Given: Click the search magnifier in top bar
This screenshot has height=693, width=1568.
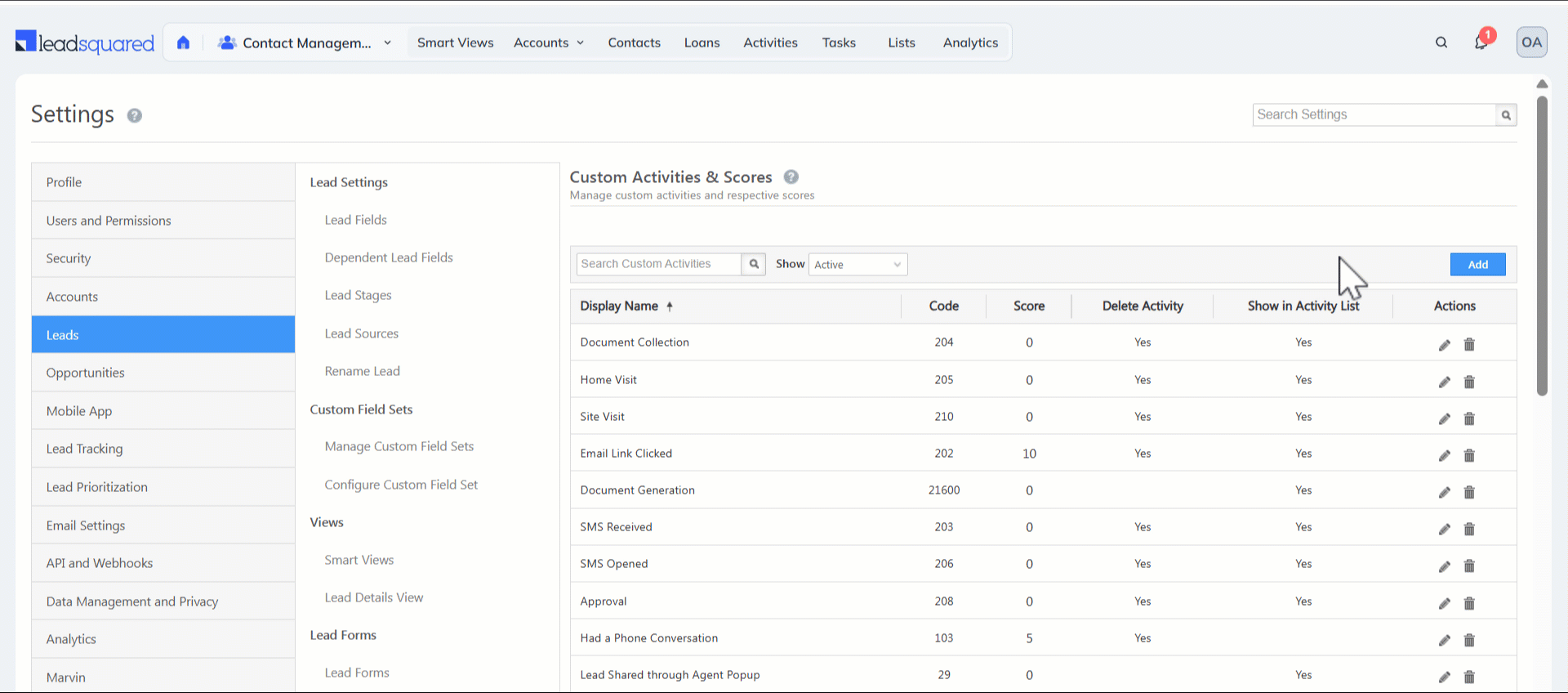Looking at the screenshot, I should pyautogui.click(x=1441, y=42).
